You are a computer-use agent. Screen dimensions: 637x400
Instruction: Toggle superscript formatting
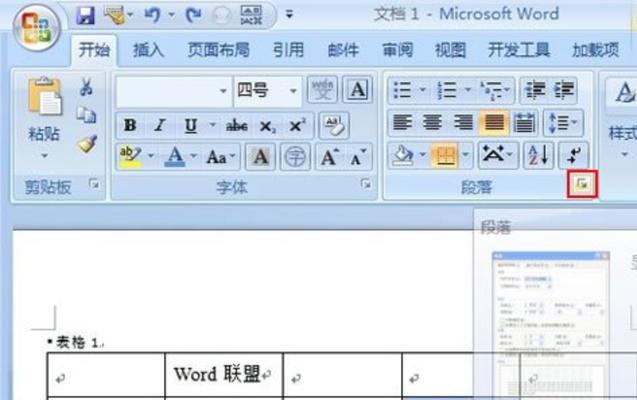point(297,125)
